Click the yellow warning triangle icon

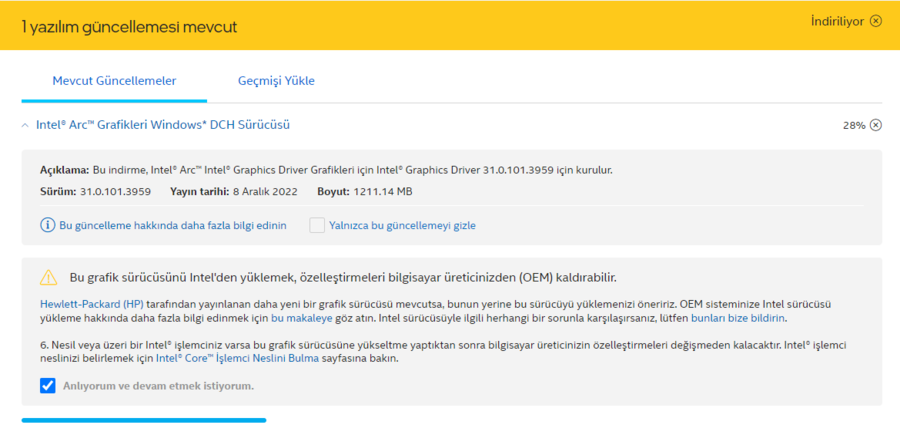(x=48, y=278)
